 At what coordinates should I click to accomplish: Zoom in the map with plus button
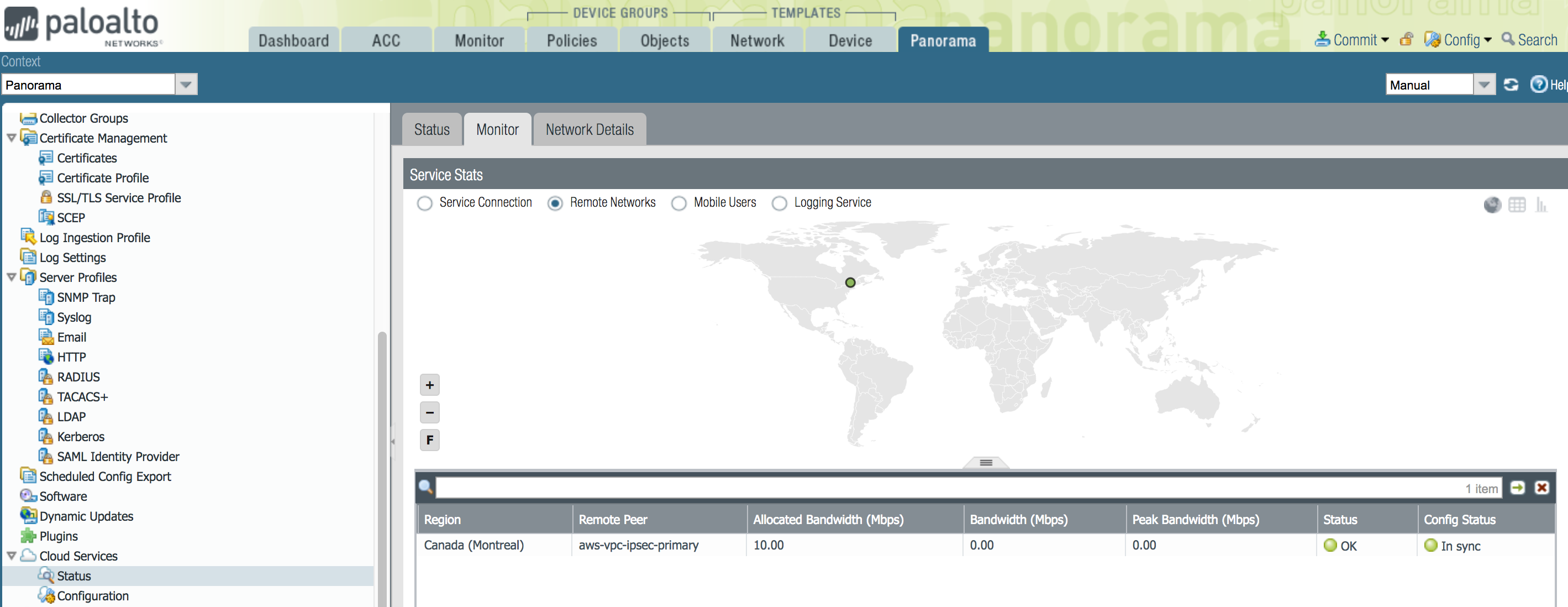(429, 385)
